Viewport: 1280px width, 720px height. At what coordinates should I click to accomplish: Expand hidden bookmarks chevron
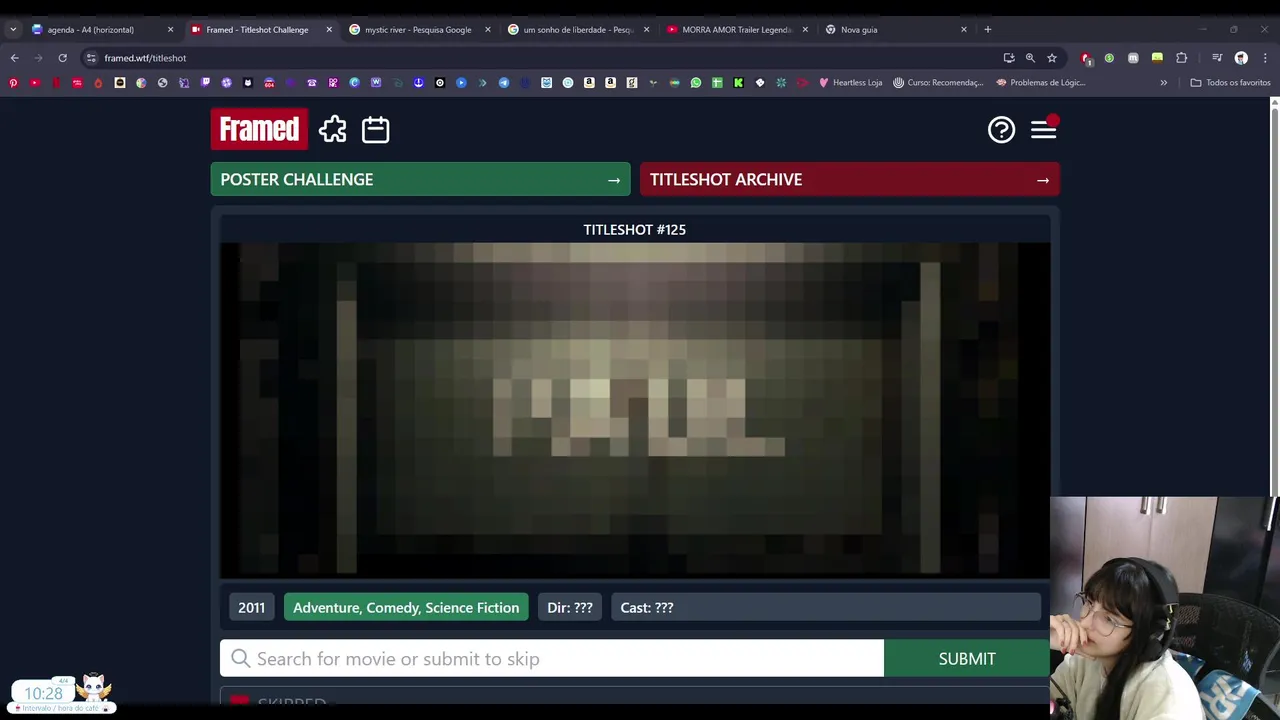1163,82
